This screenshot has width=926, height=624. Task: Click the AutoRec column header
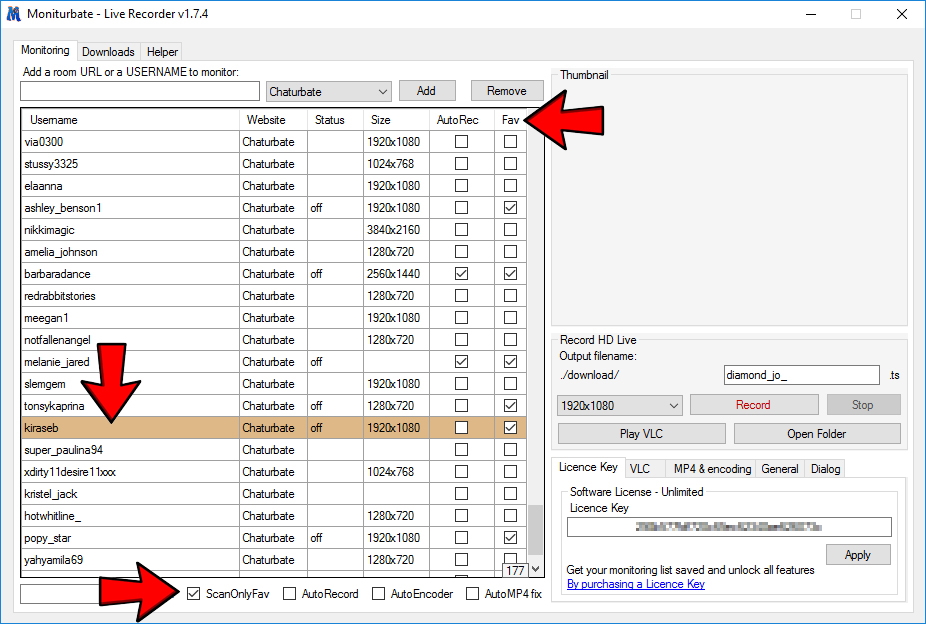tap(462, 120)
